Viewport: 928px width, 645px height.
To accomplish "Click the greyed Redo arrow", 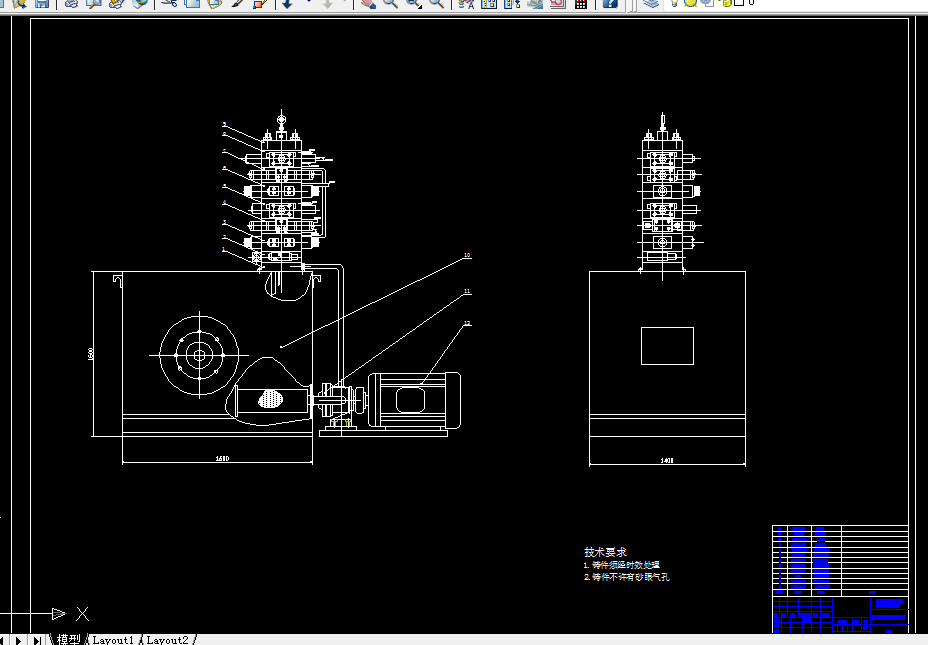I will pos(327,3).
